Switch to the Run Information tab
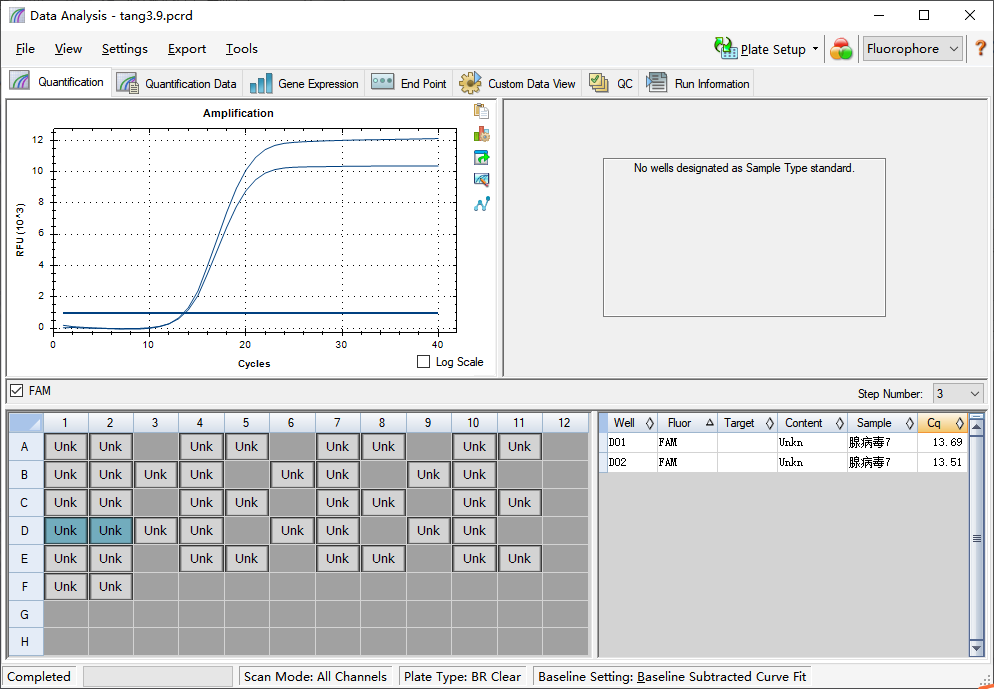The width and height of the screenshot is (994, 689). pos(697,83)
